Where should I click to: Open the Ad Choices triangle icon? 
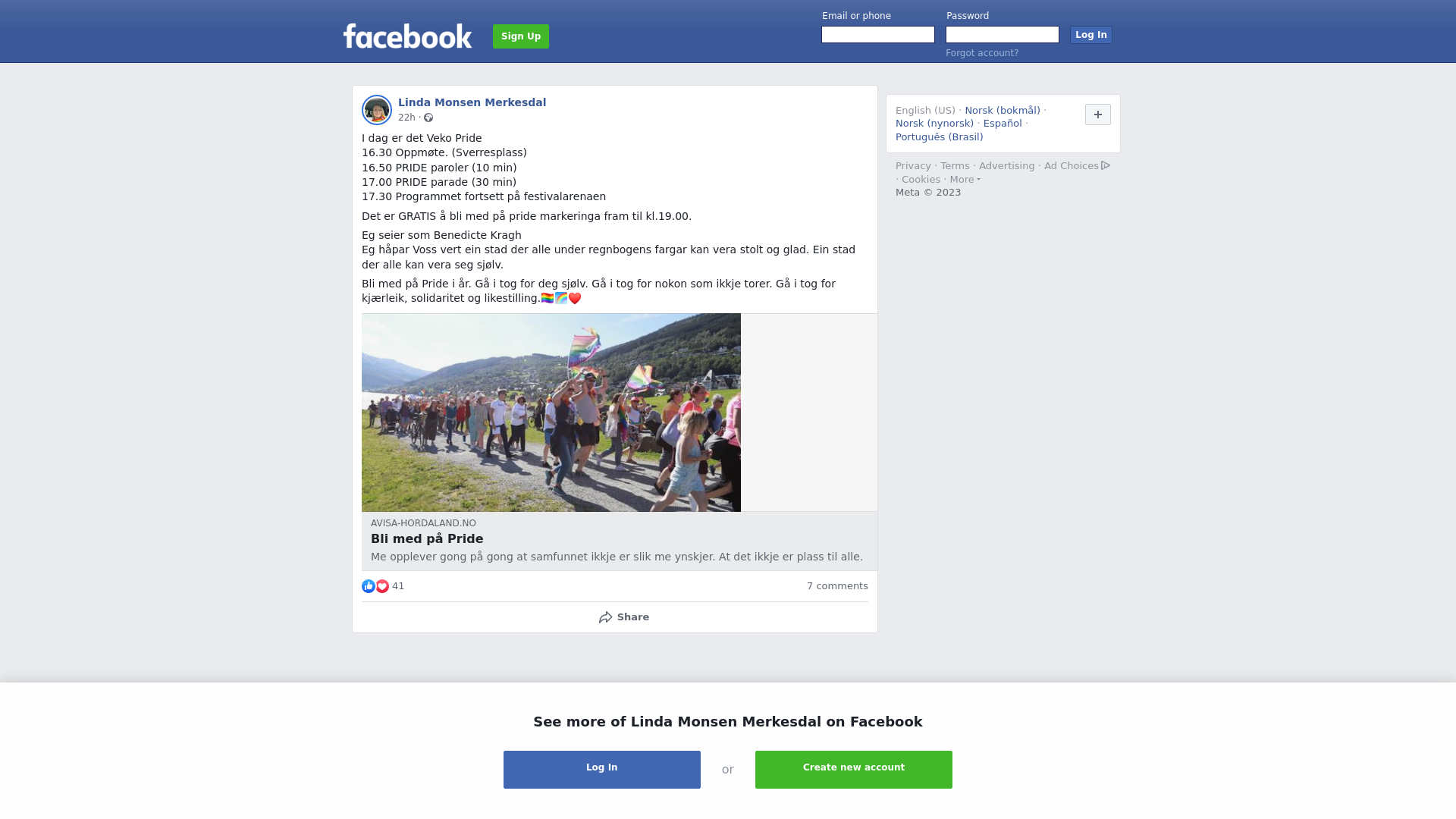[1106, 165]
